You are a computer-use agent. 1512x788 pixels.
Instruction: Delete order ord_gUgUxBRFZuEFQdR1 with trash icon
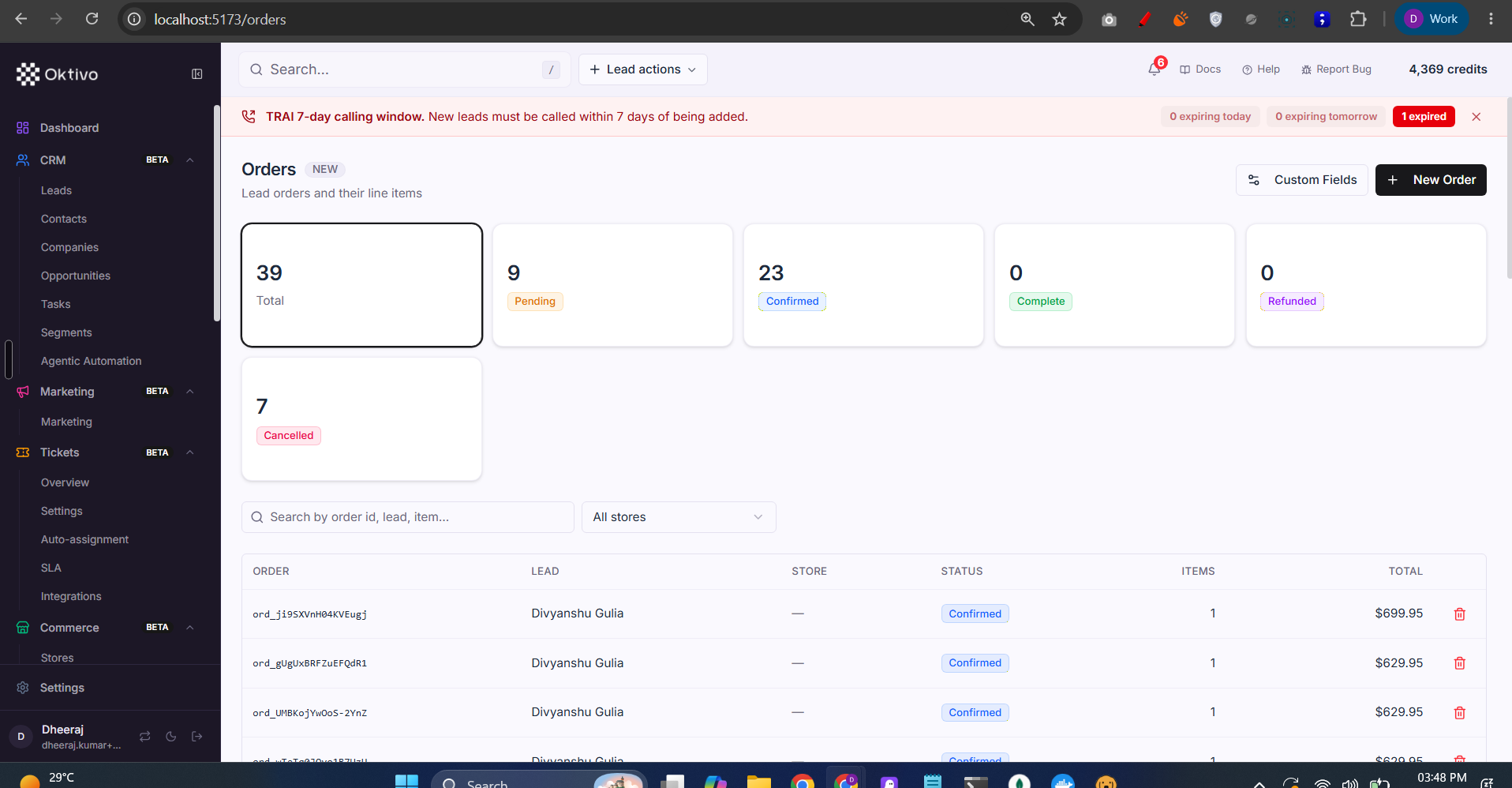tap(1459, 663)
